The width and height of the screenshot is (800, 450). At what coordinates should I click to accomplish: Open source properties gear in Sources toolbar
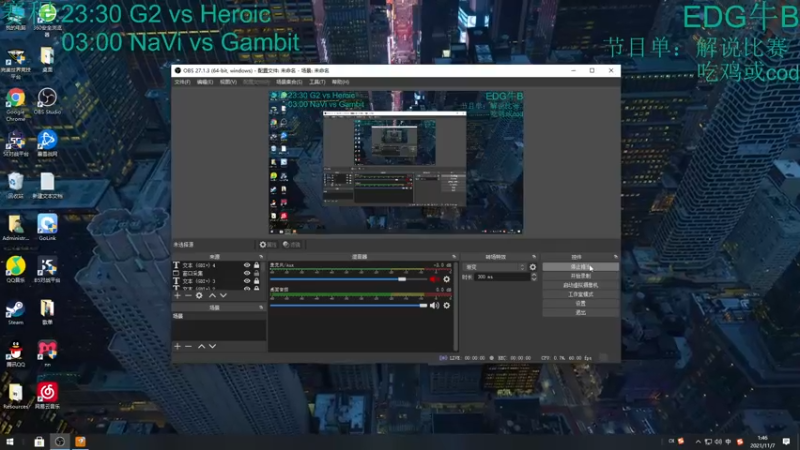click(x=199, y=295)
